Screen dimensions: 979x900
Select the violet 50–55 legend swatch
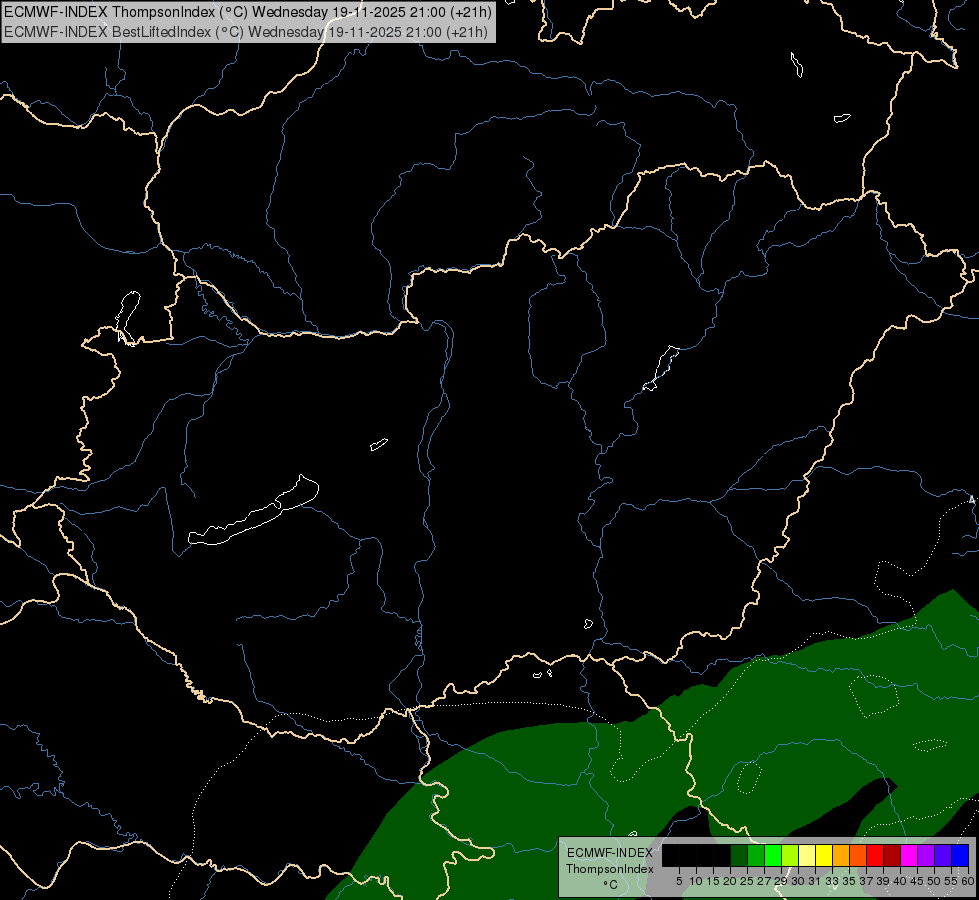click(x=943, y=855)
